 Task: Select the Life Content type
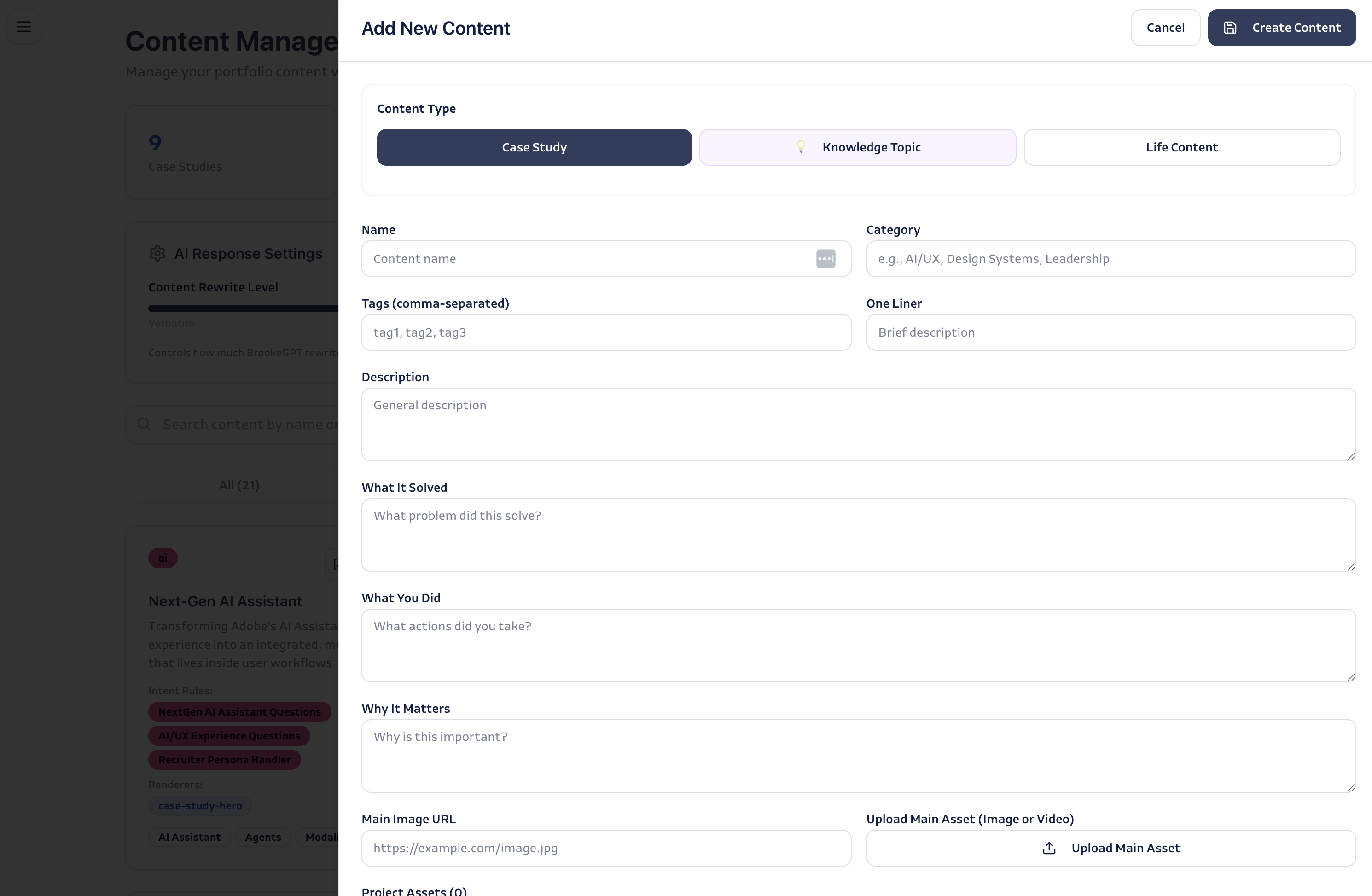1182,148
